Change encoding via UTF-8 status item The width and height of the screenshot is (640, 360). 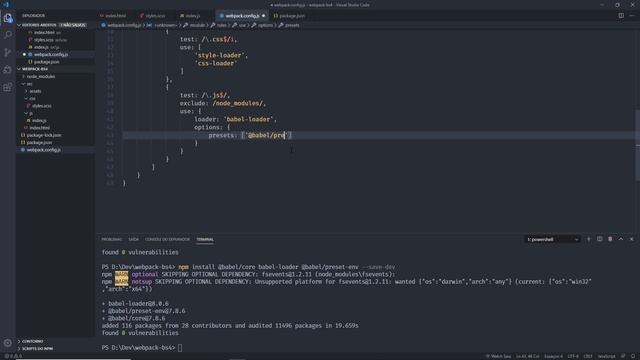[x=573, y=356]
